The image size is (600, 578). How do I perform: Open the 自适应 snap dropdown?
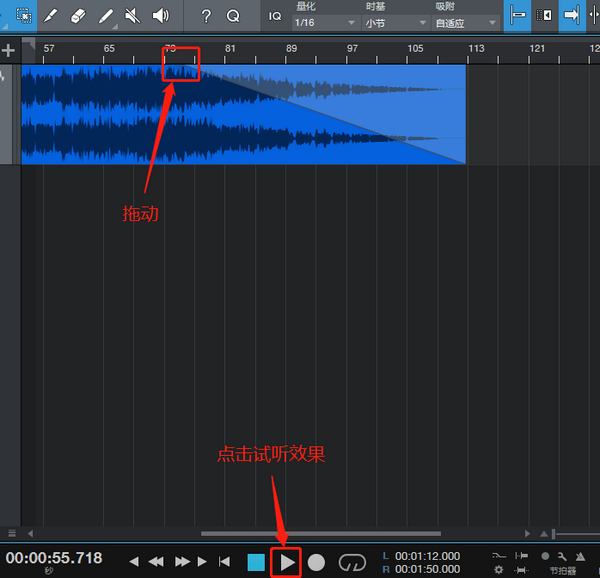pos(466,23)
